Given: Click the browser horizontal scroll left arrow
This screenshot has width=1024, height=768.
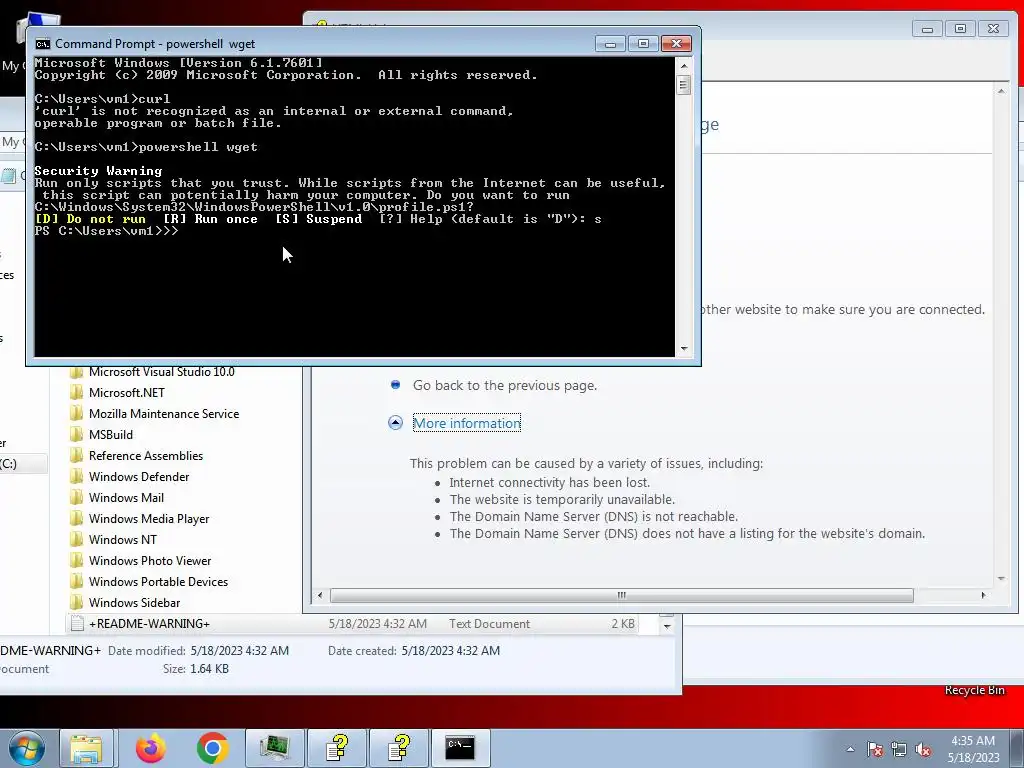Looking at the screenshot, I should (319, 595).
